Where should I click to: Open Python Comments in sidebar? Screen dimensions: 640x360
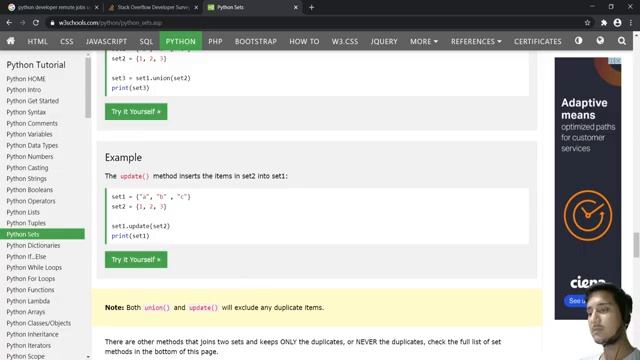pos(32,123)
